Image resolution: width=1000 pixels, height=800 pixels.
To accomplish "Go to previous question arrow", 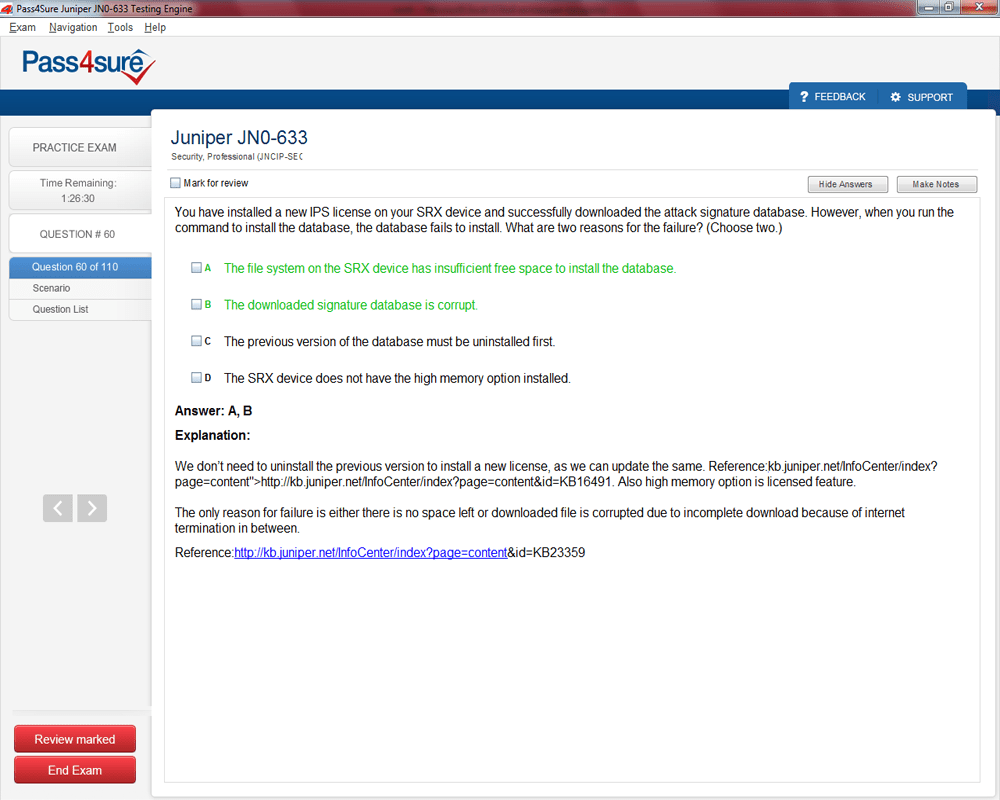I will coord(57,508).
